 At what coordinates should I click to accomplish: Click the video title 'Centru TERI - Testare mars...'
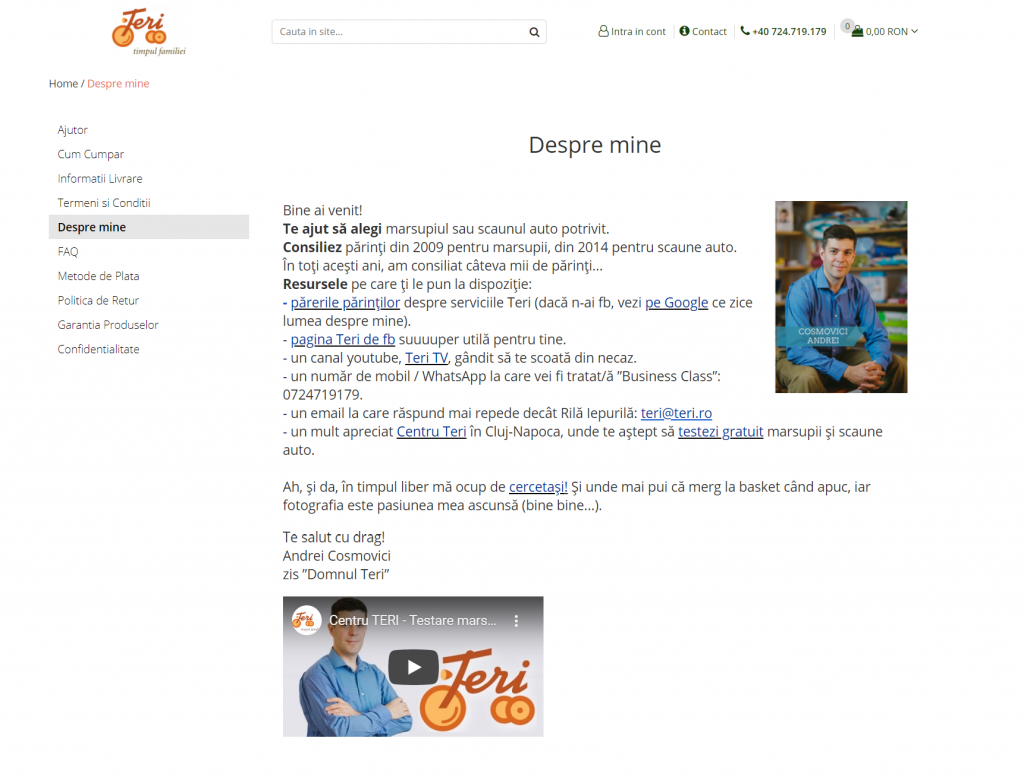[x=413, y=621]
